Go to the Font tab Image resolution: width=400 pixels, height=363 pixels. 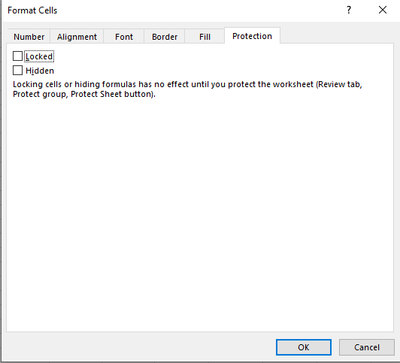click(124, 37)
